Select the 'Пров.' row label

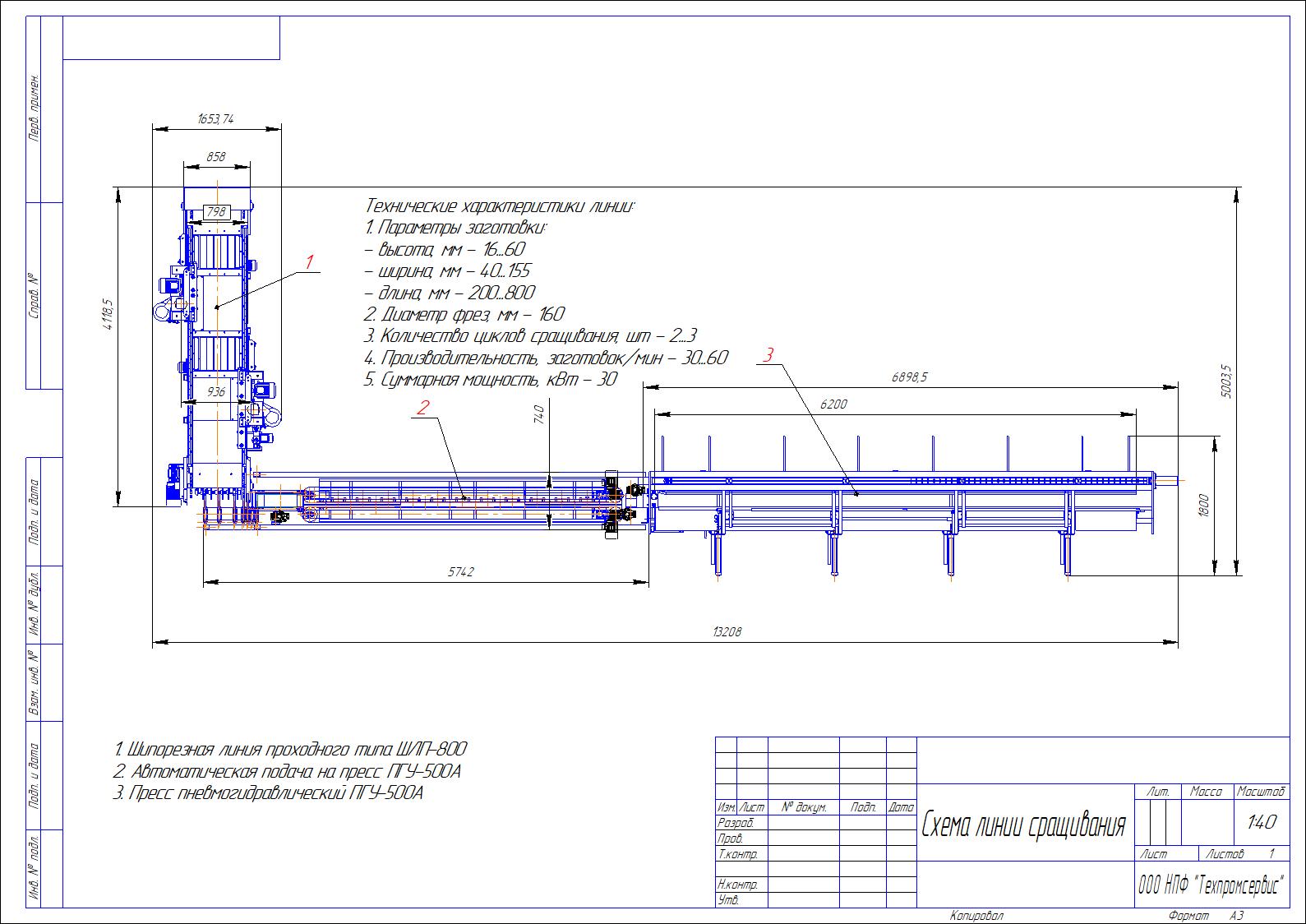click(731, 839)
